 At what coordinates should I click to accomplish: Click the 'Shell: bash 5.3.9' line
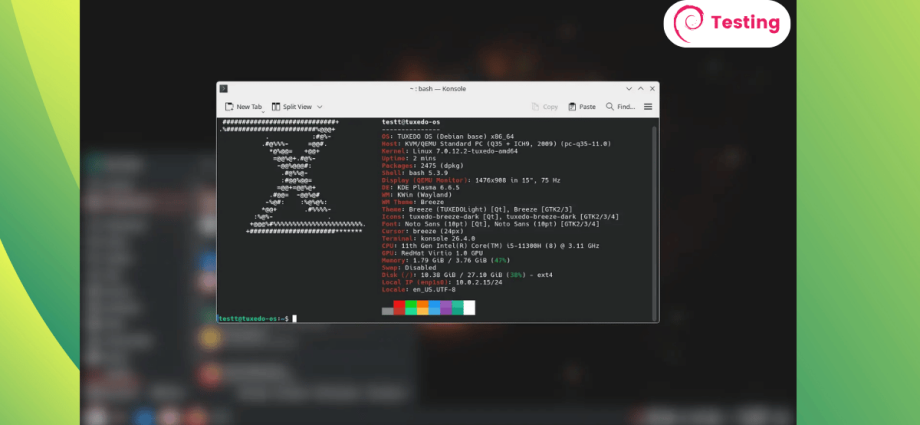[x=415, y=173]
